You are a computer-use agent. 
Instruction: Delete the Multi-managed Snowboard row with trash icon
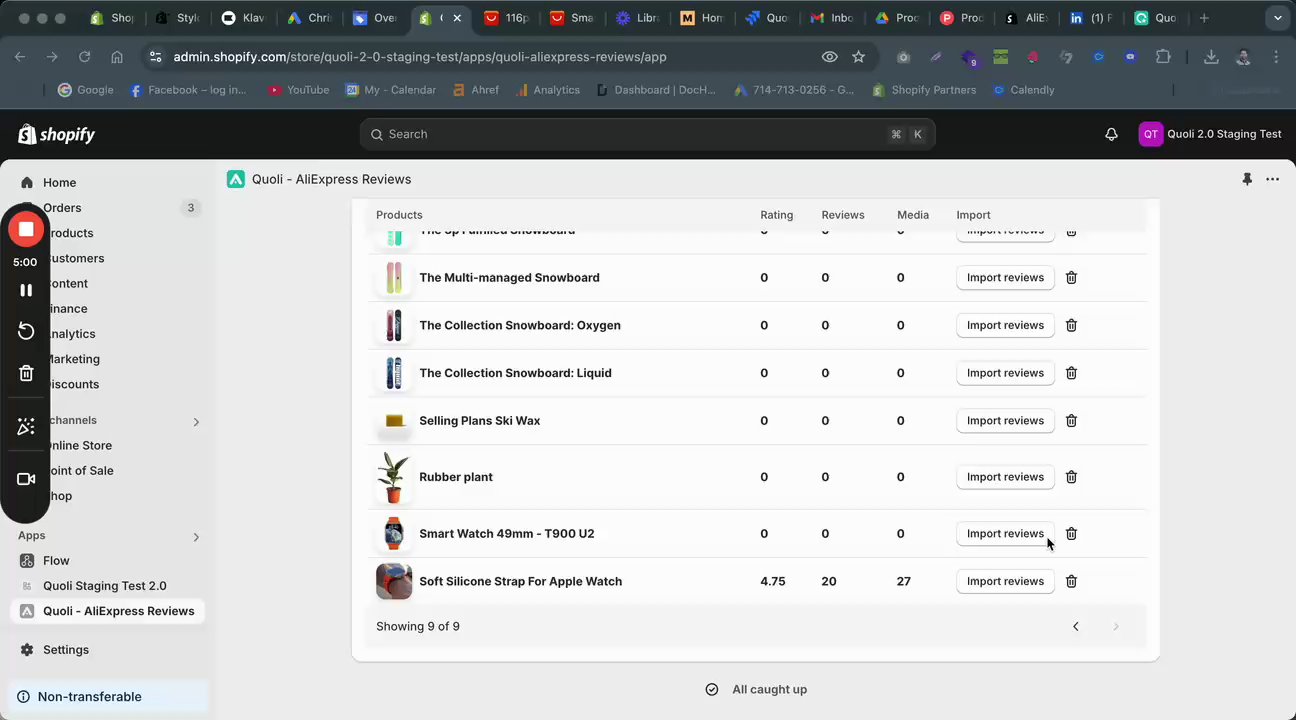[1071, 278]
